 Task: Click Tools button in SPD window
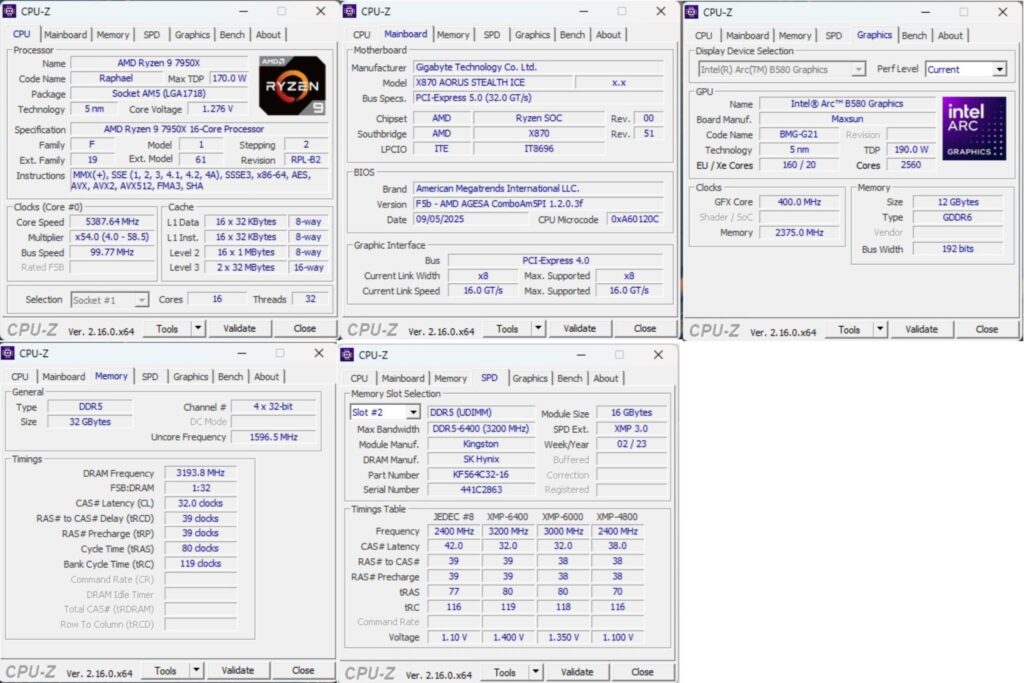coord(504,672)
